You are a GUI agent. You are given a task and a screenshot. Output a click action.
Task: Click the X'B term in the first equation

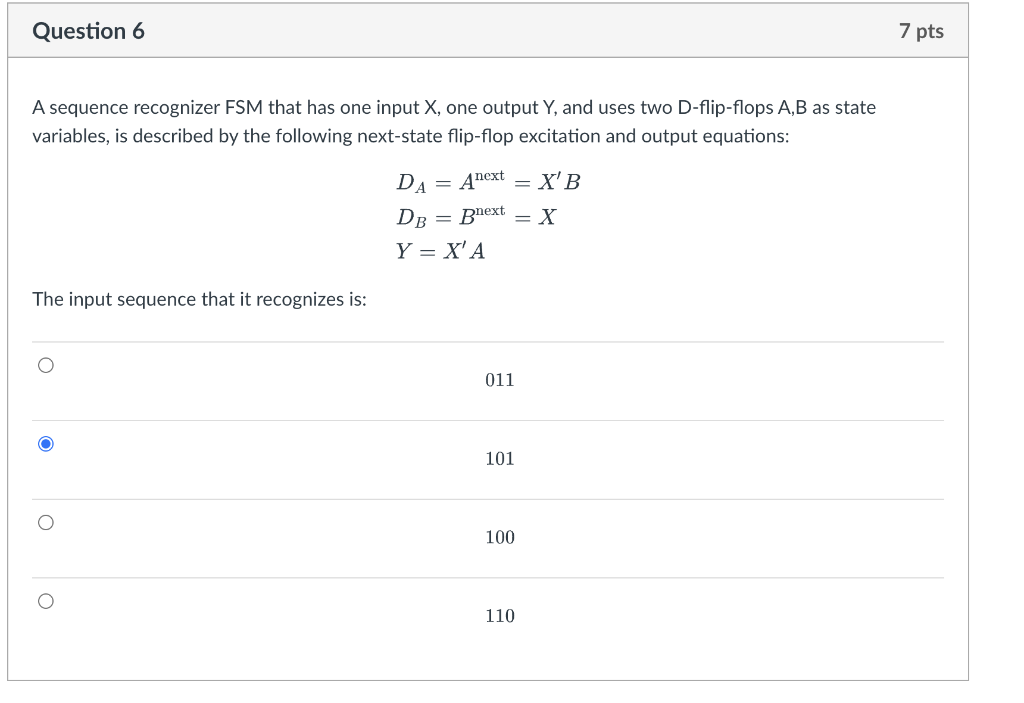pos(559,182)
